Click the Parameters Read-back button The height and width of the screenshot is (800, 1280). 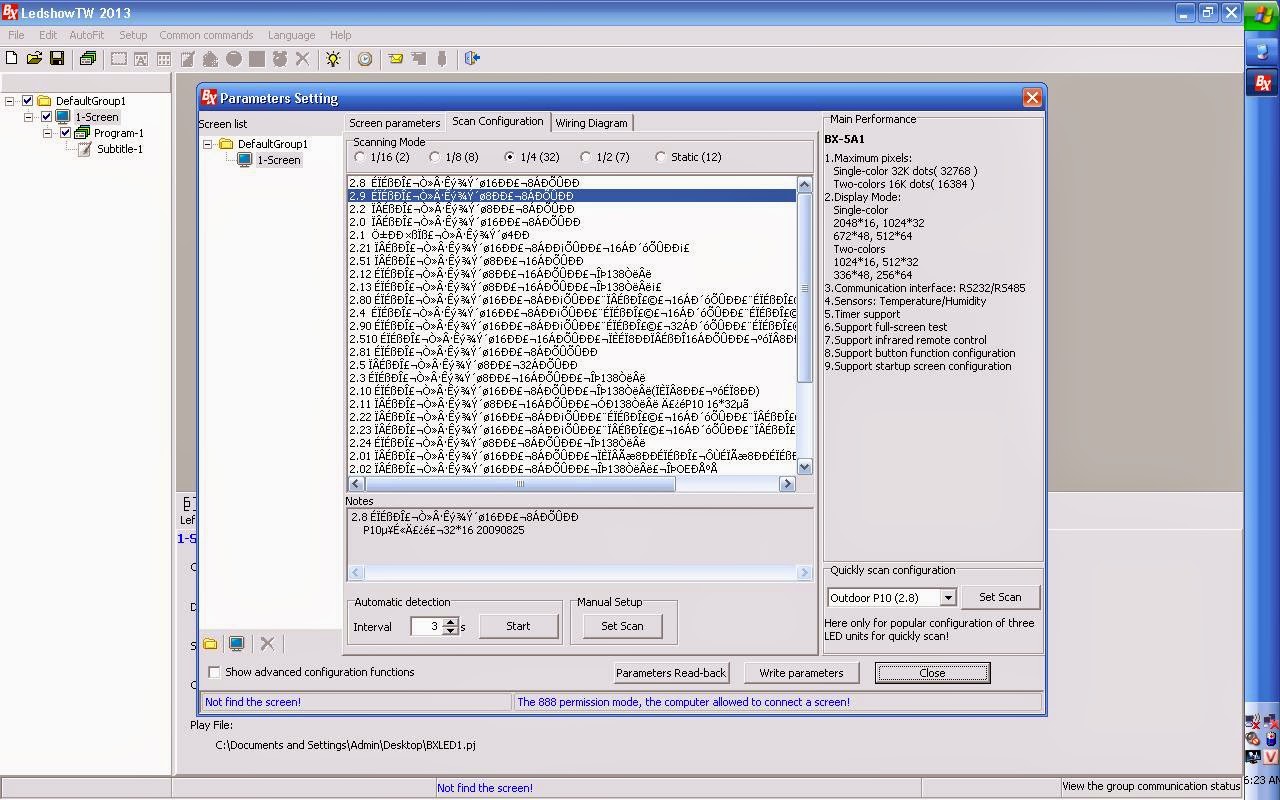click(671, 673)
